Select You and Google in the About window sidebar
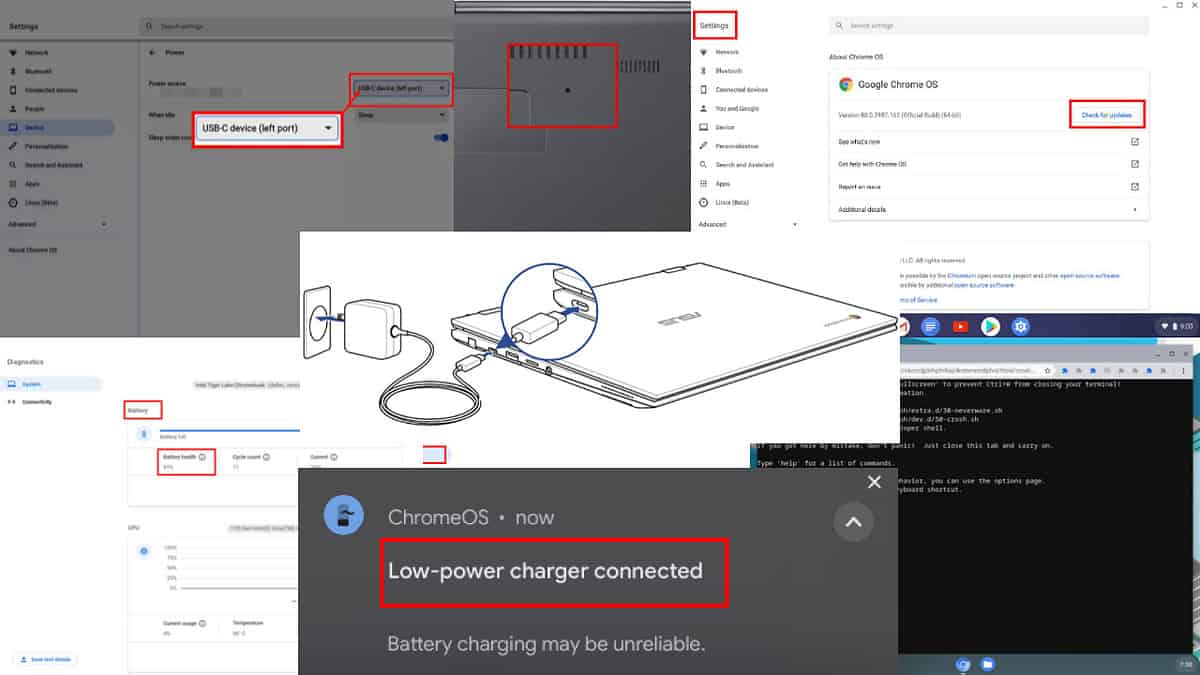This screenshot has width=1200, height=675. point(737,108)
